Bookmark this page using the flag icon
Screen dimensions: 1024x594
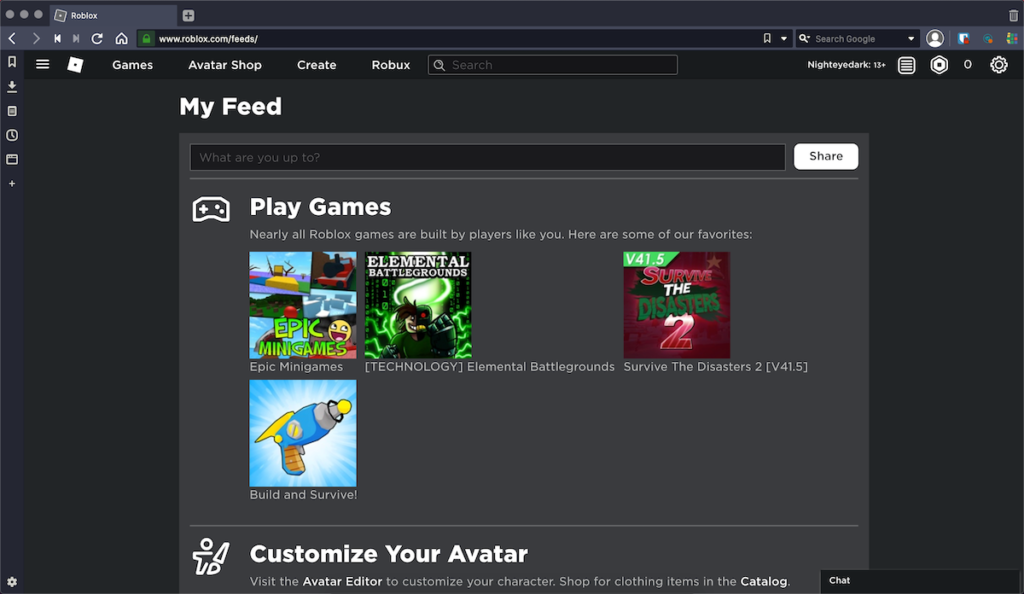pos(766,38)
